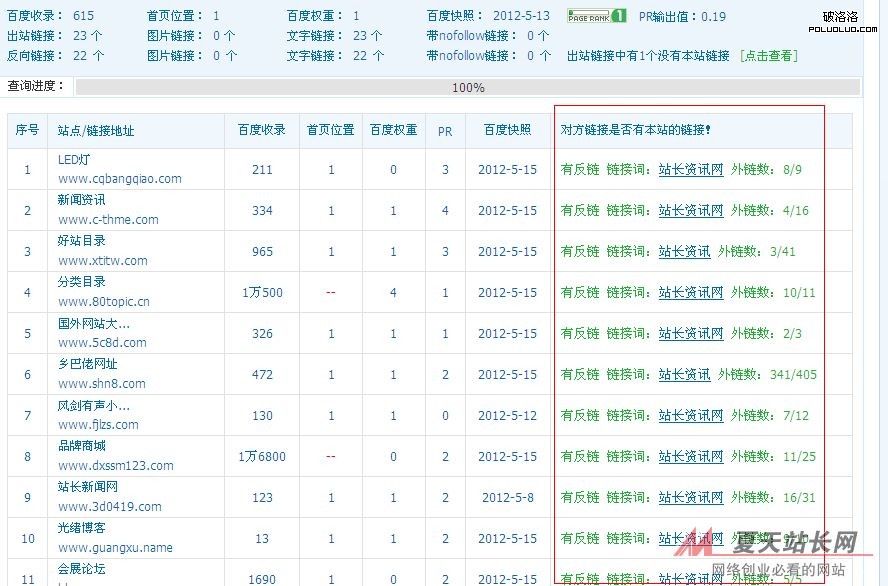Click the green PageRank badge icon
888x586 pixels.
point(597,16)
